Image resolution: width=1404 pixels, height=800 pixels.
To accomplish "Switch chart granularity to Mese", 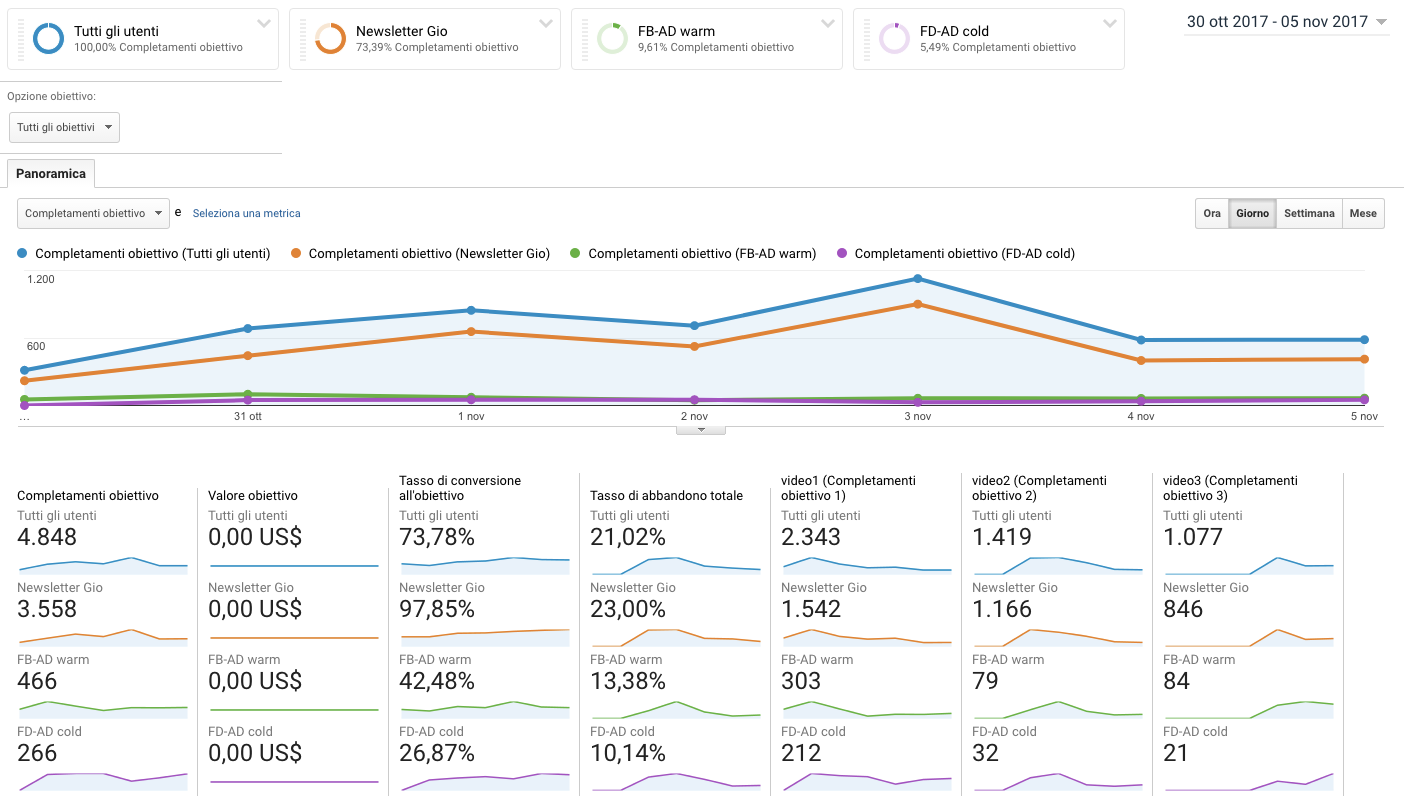I will [1363, 213].
